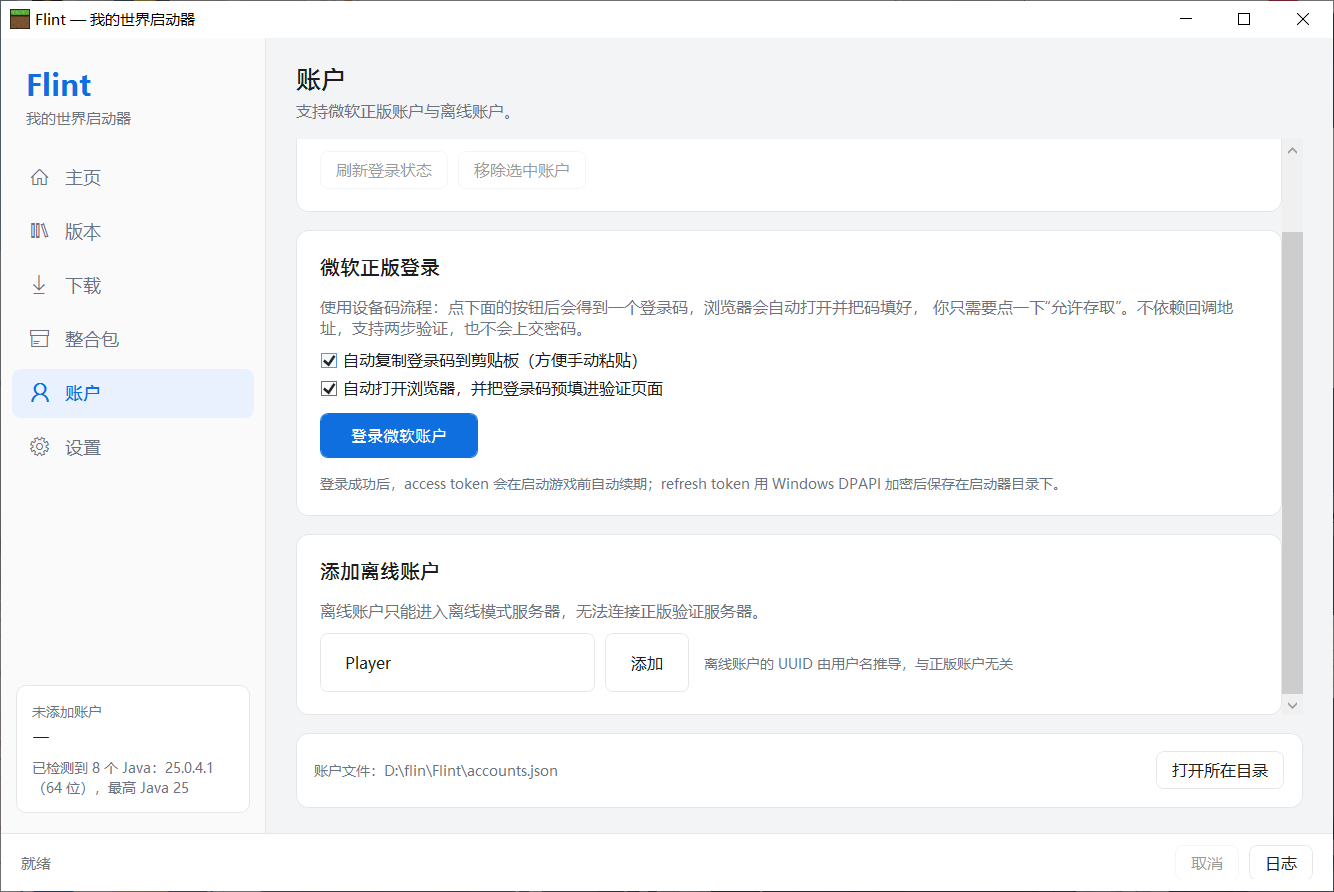The width and height of the screenshot is (1334, 892).
Task: Click the 登录微软账户 button
Action: coord(399,436)
